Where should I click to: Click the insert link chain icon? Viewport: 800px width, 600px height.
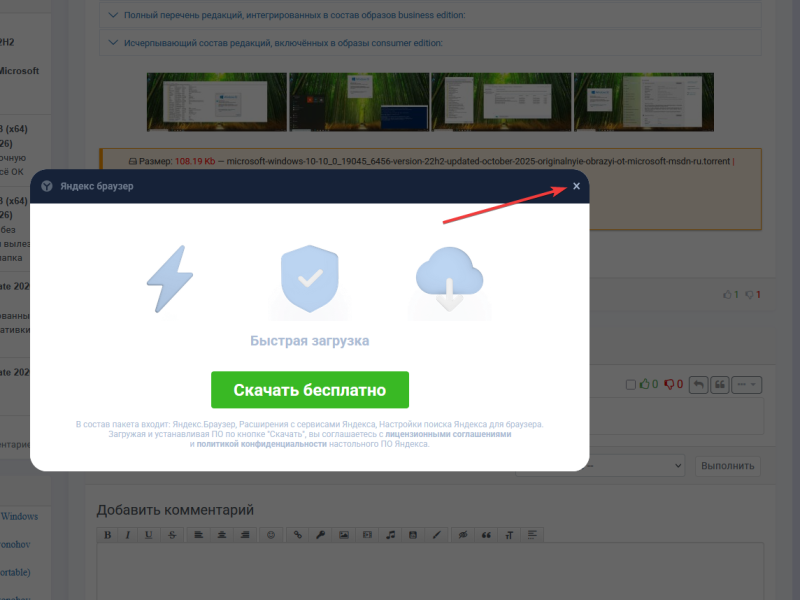297,535
